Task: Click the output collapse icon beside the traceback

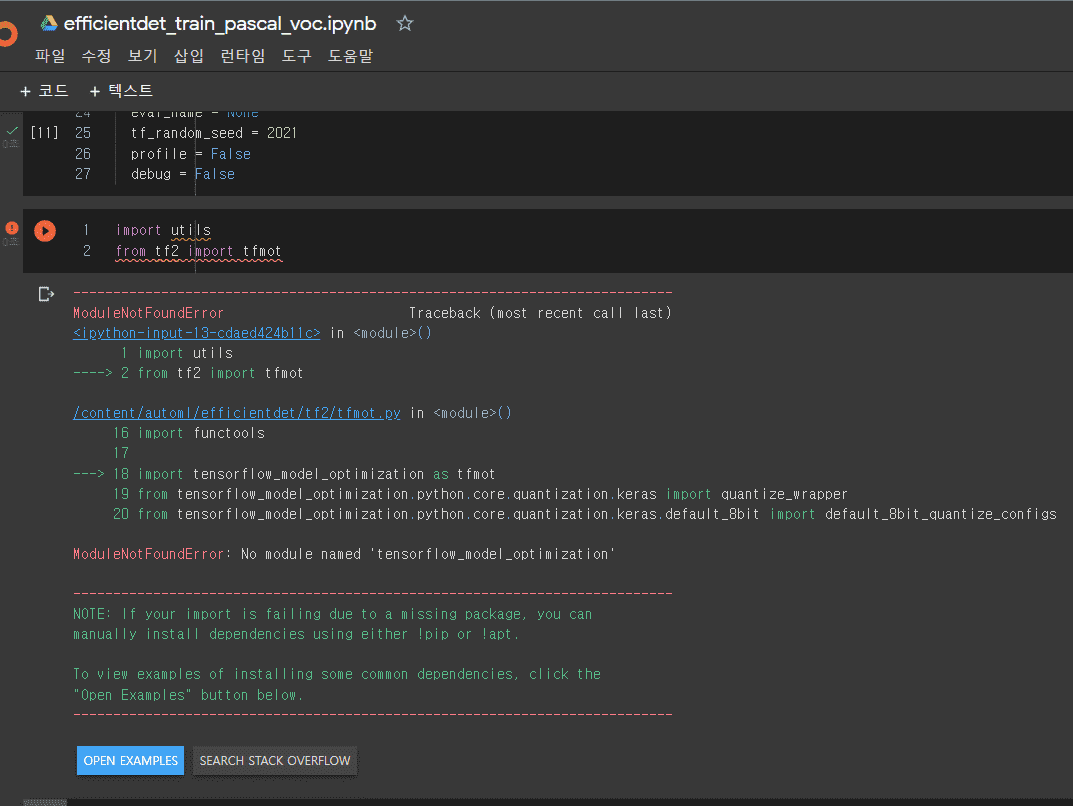Action: pyautogui.click(x=46, y=294)
